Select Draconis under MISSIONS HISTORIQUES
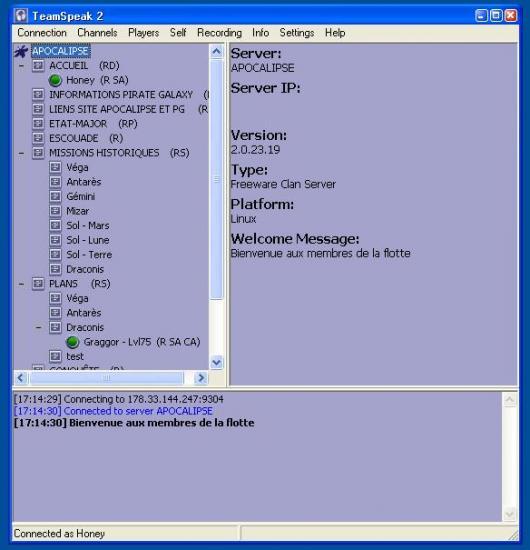This screenshot has width=530, height=550. tap(85, 269)
